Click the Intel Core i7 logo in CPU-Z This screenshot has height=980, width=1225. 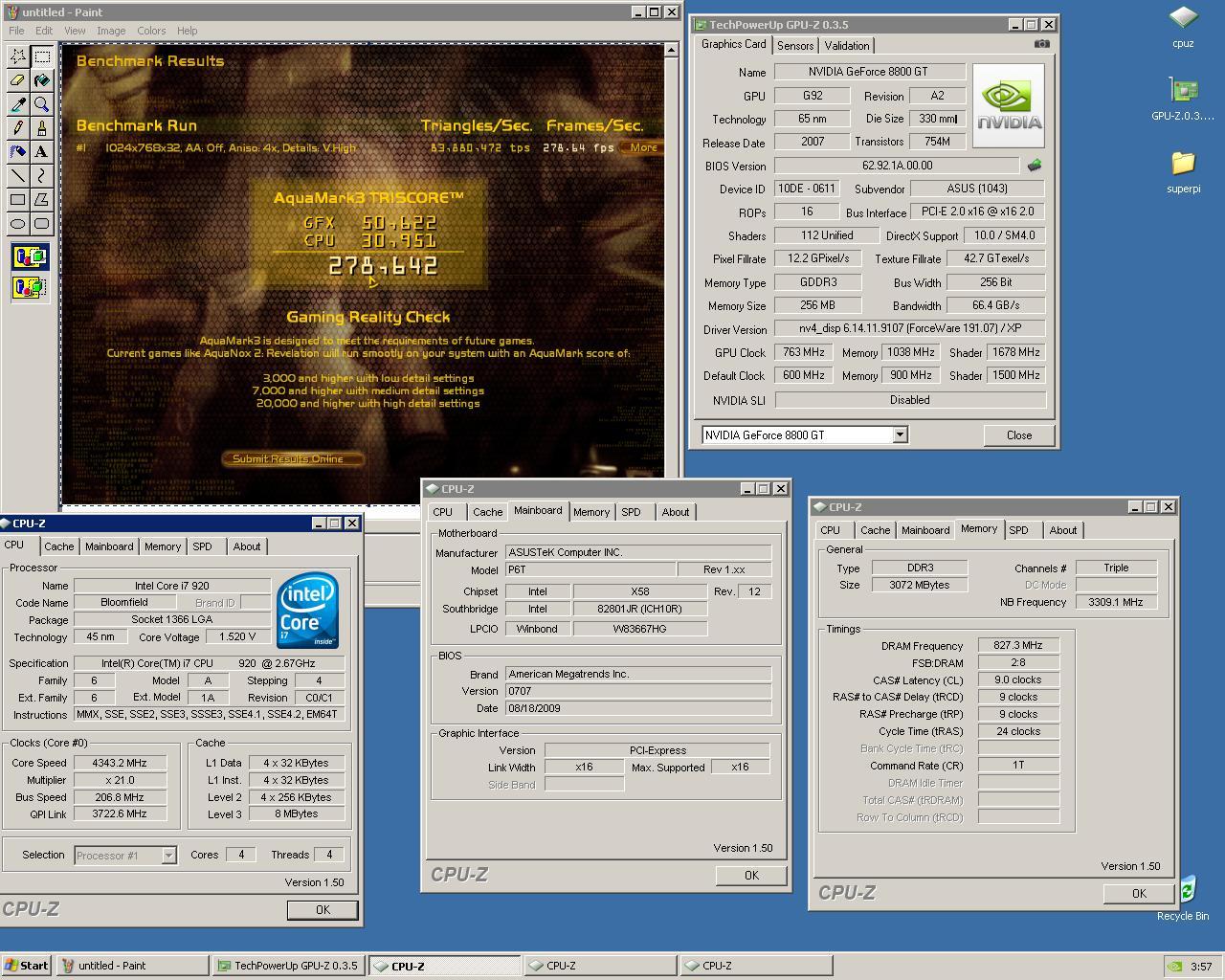pos(308,610)
